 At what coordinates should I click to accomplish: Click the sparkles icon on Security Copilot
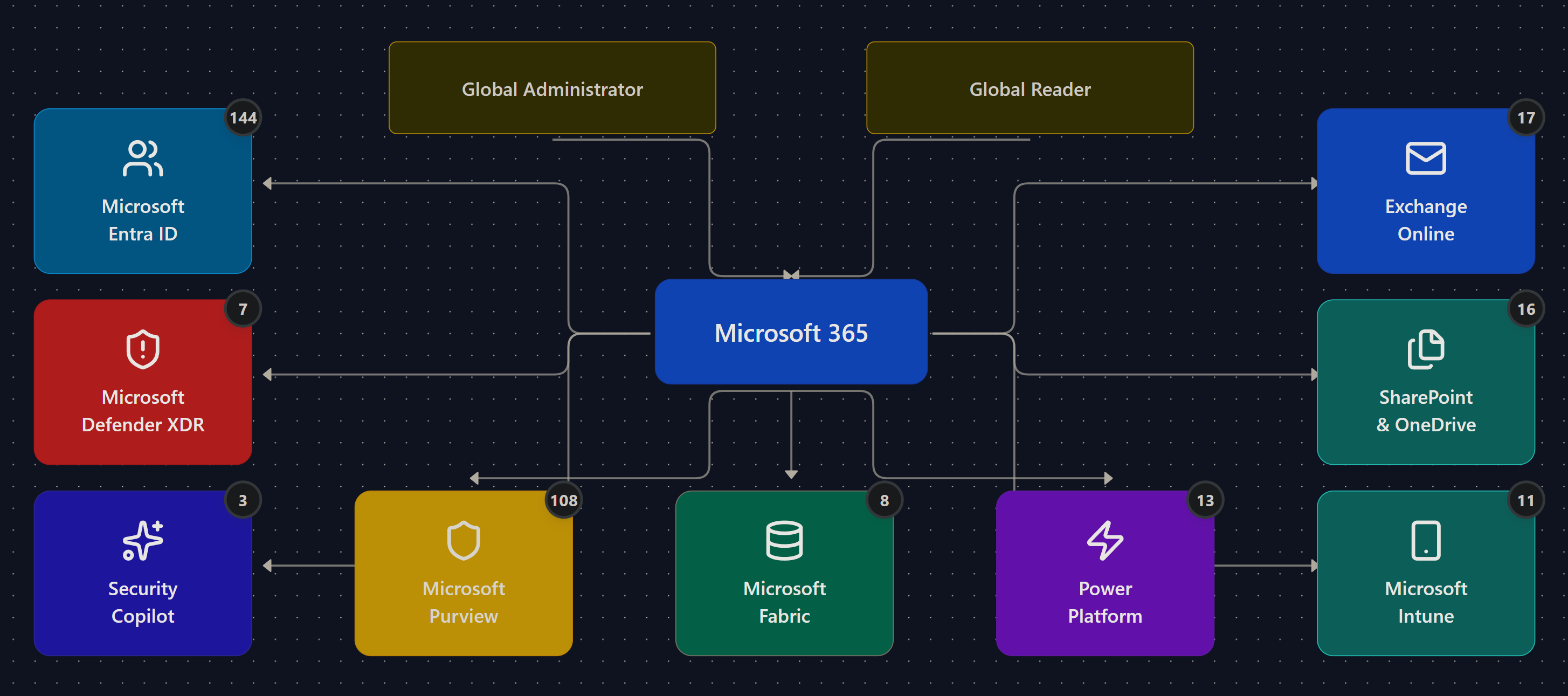tap(142, 540)
